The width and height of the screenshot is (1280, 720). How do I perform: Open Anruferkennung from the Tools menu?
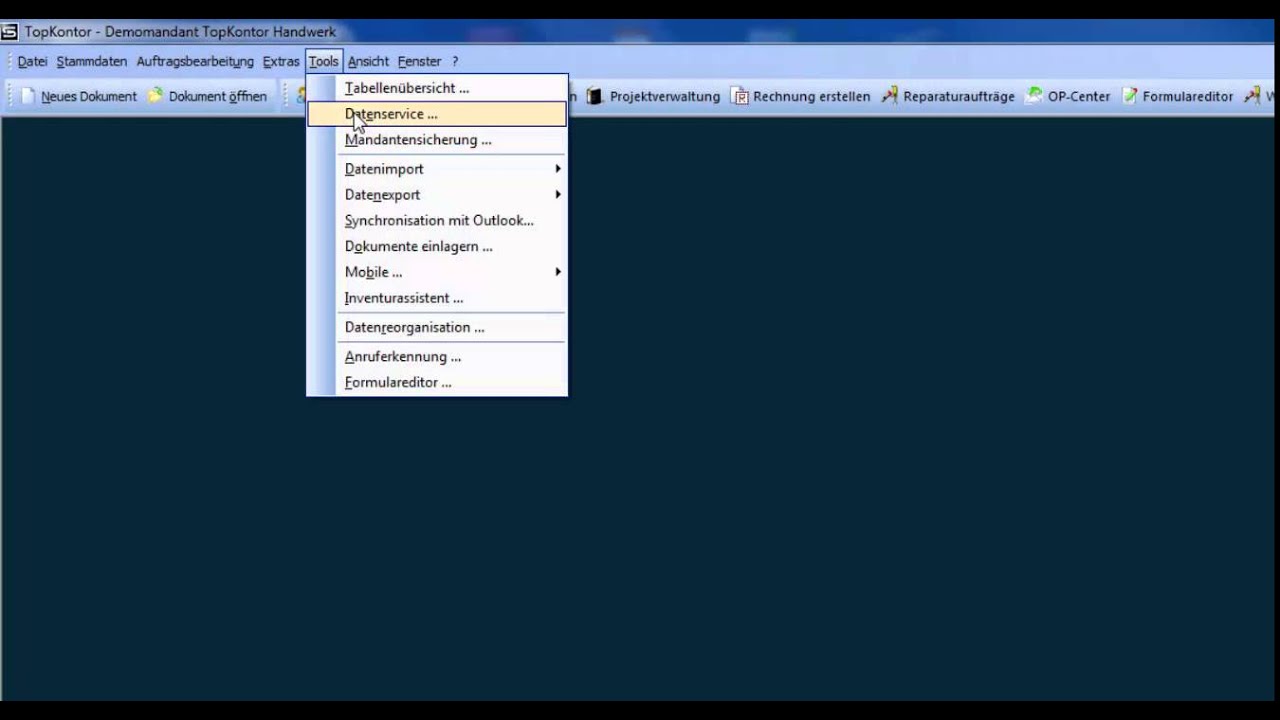[x=437, y=356]
